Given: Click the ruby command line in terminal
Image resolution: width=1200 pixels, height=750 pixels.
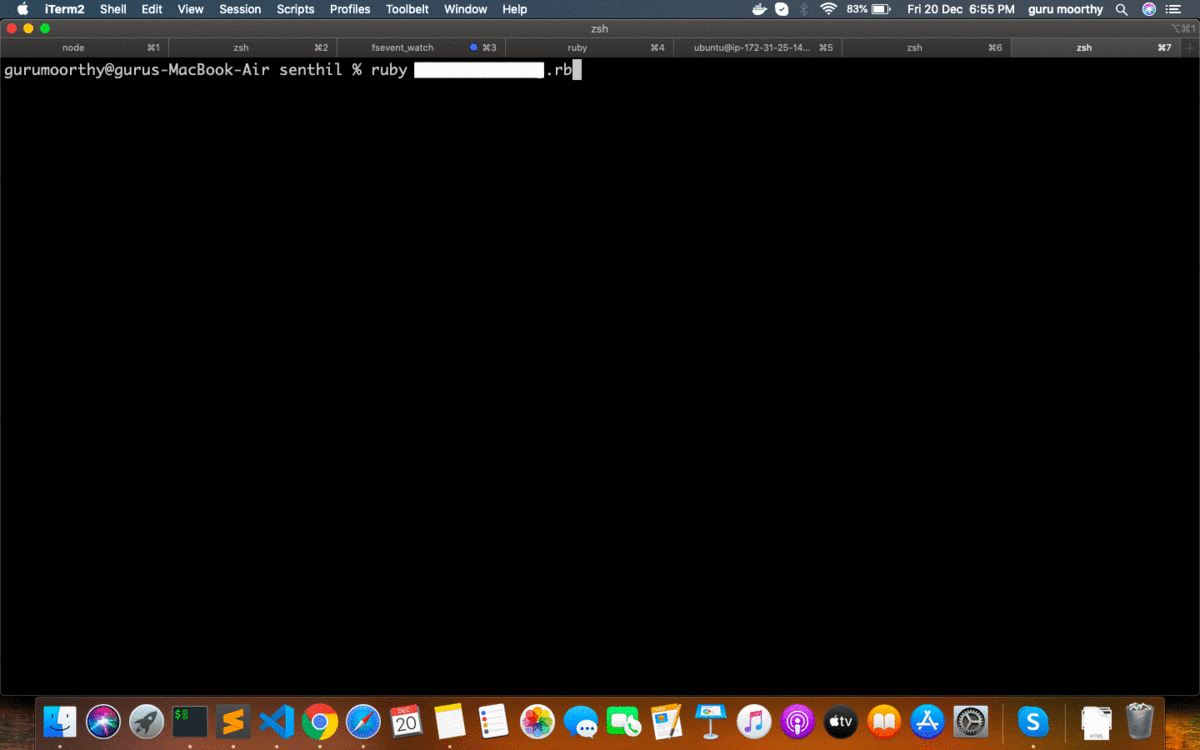Looking at the screenshot, I should pyautogui.click(x=291, y=70).
